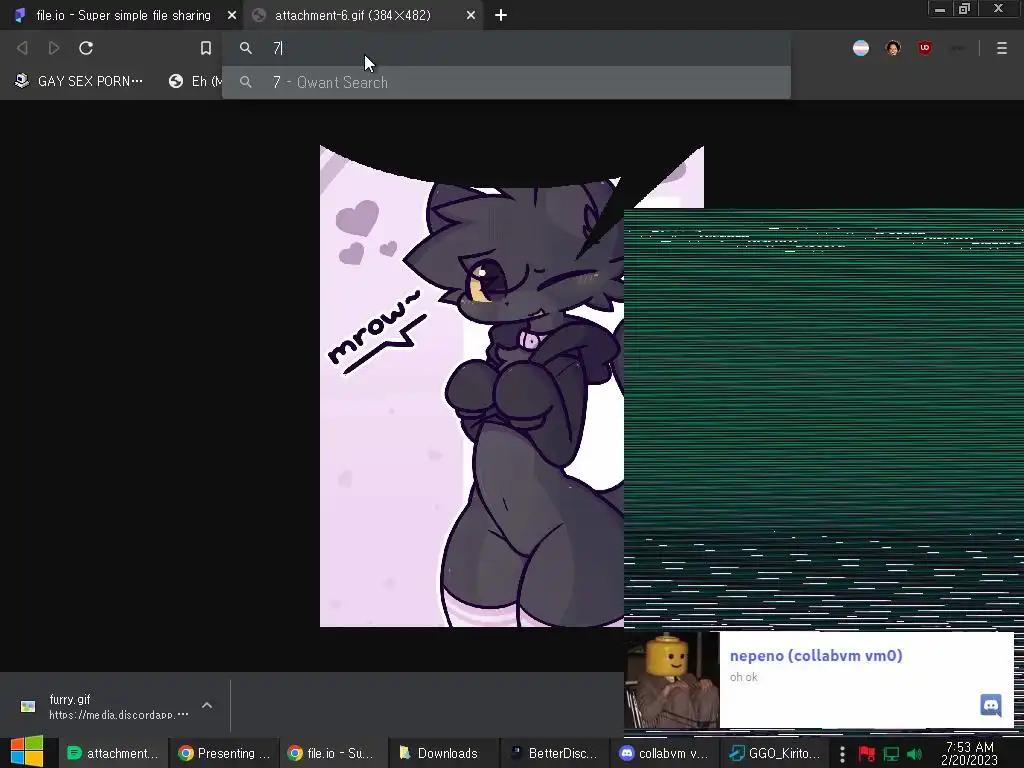The image size is (1024, 768).
Task: Switch to the GGO_Kirito taskbar window
Action: pos(774,753)
